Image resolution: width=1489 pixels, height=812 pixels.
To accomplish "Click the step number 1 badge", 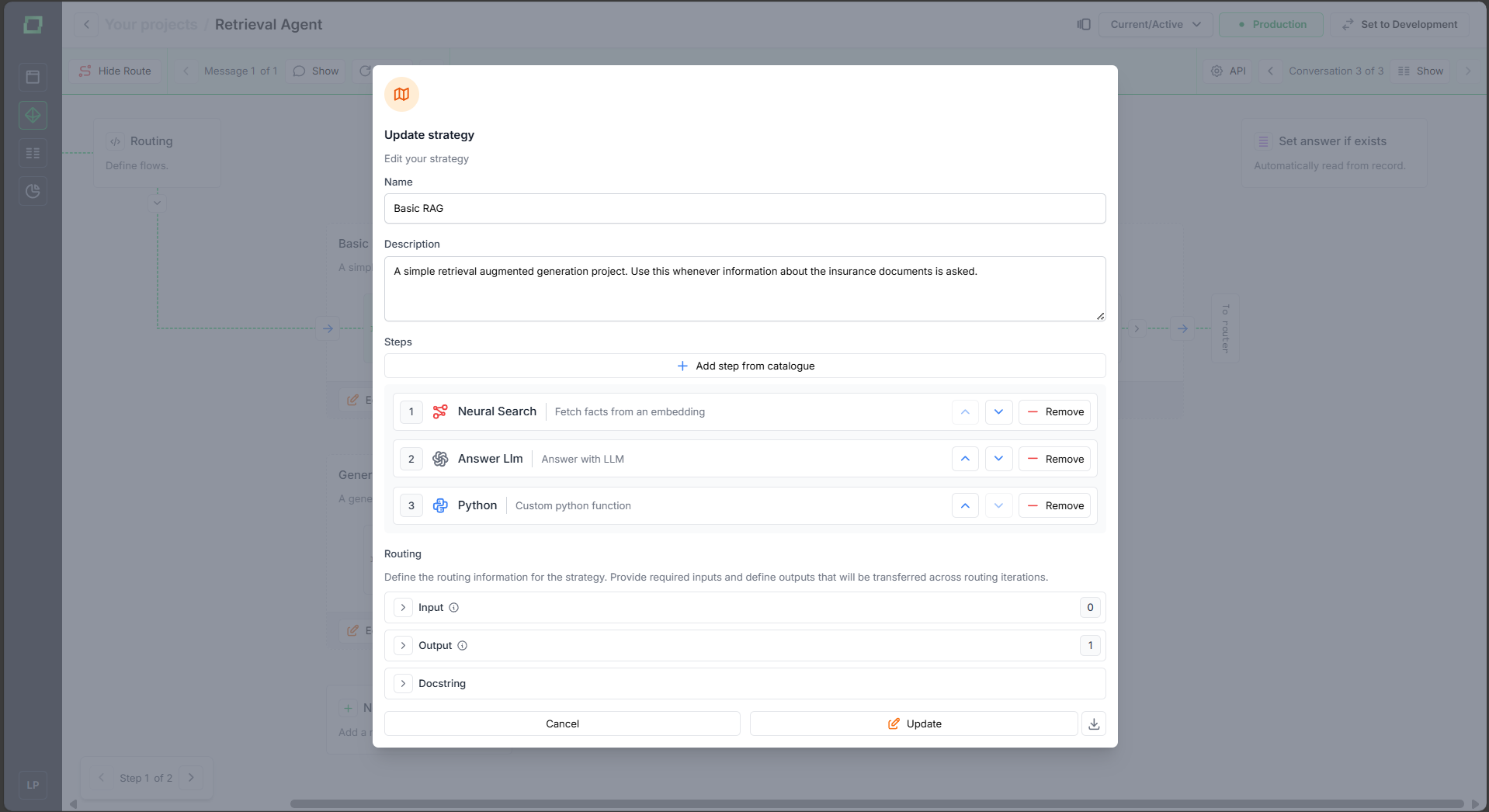I will tap(411, 411).
